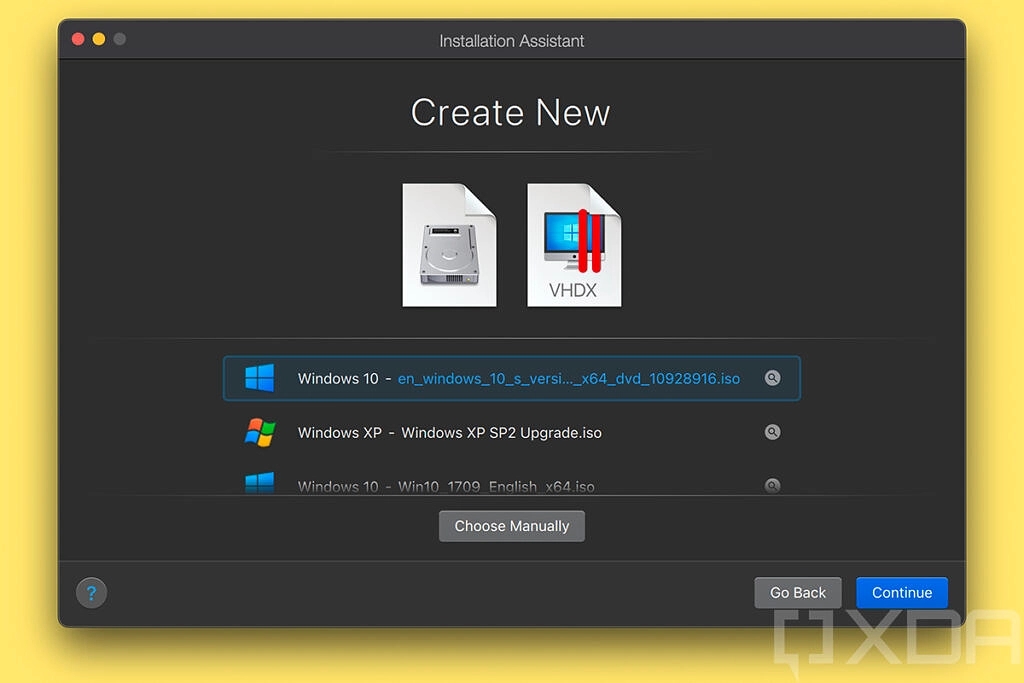Click the Installation Assistant title bar text
This screenshot has width=1024, height=683.
tap(511, 41)
